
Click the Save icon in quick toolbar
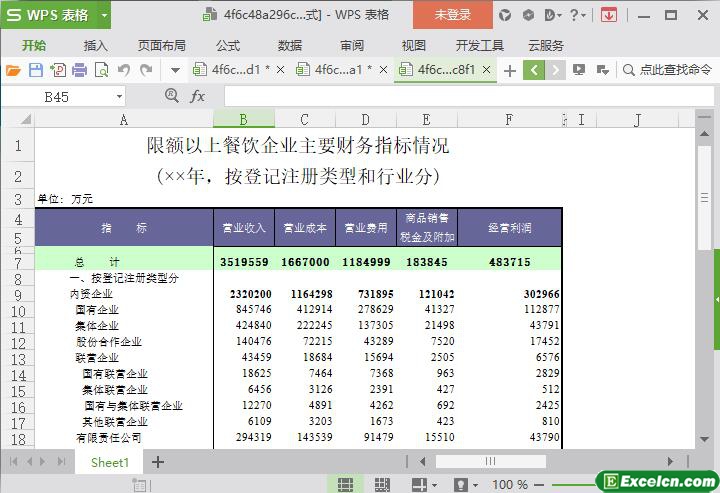point(35,70)
